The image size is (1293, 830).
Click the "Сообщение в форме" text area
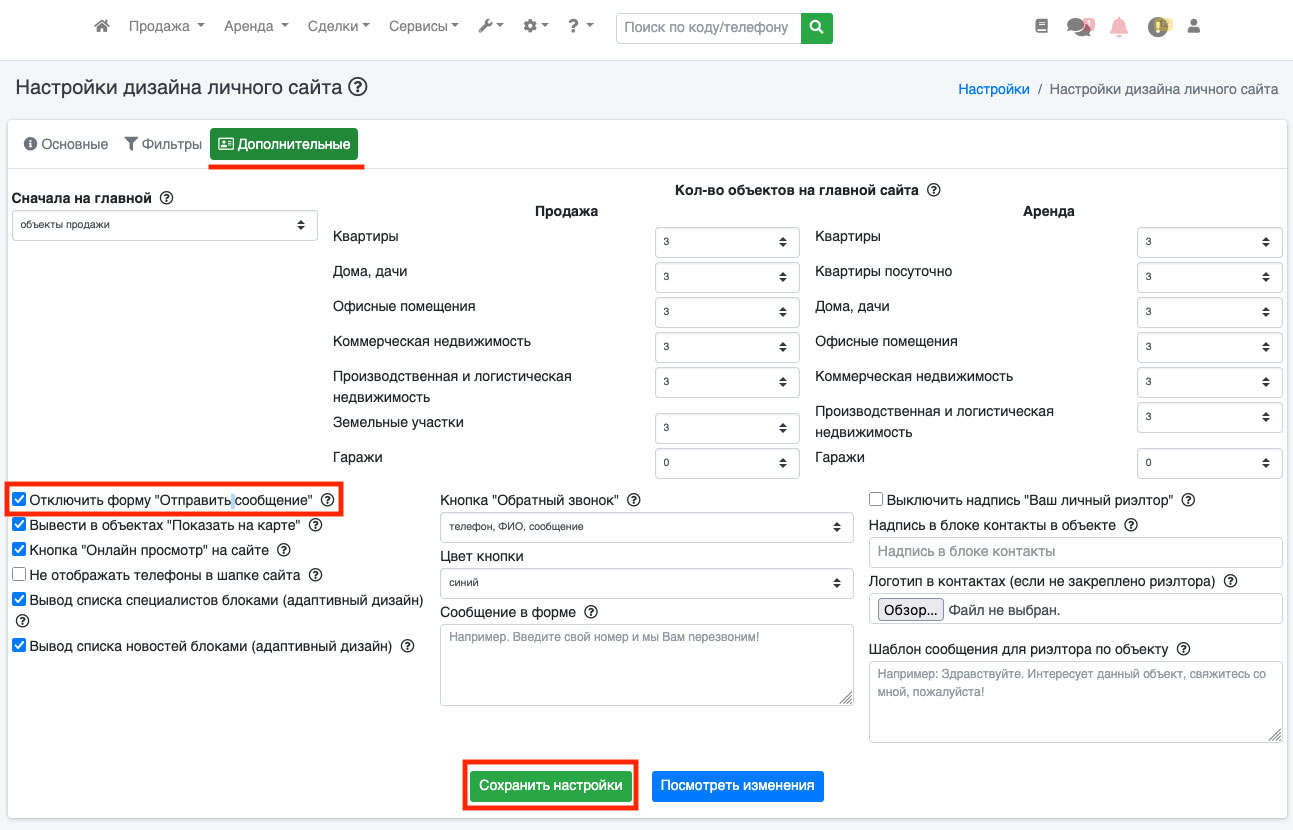(x=646, y=665)
